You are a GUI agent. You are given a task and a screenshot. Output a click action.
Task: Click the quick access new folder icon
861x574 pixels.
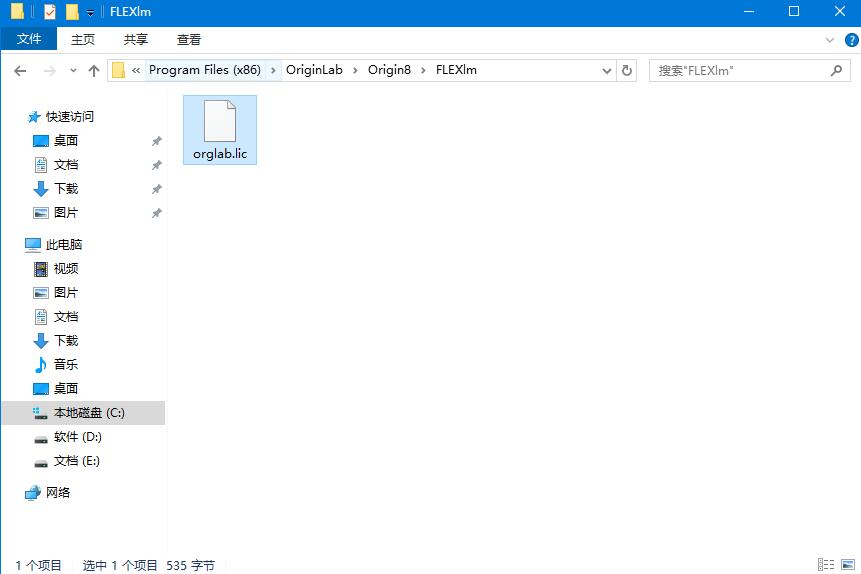(x=72, y=12)
